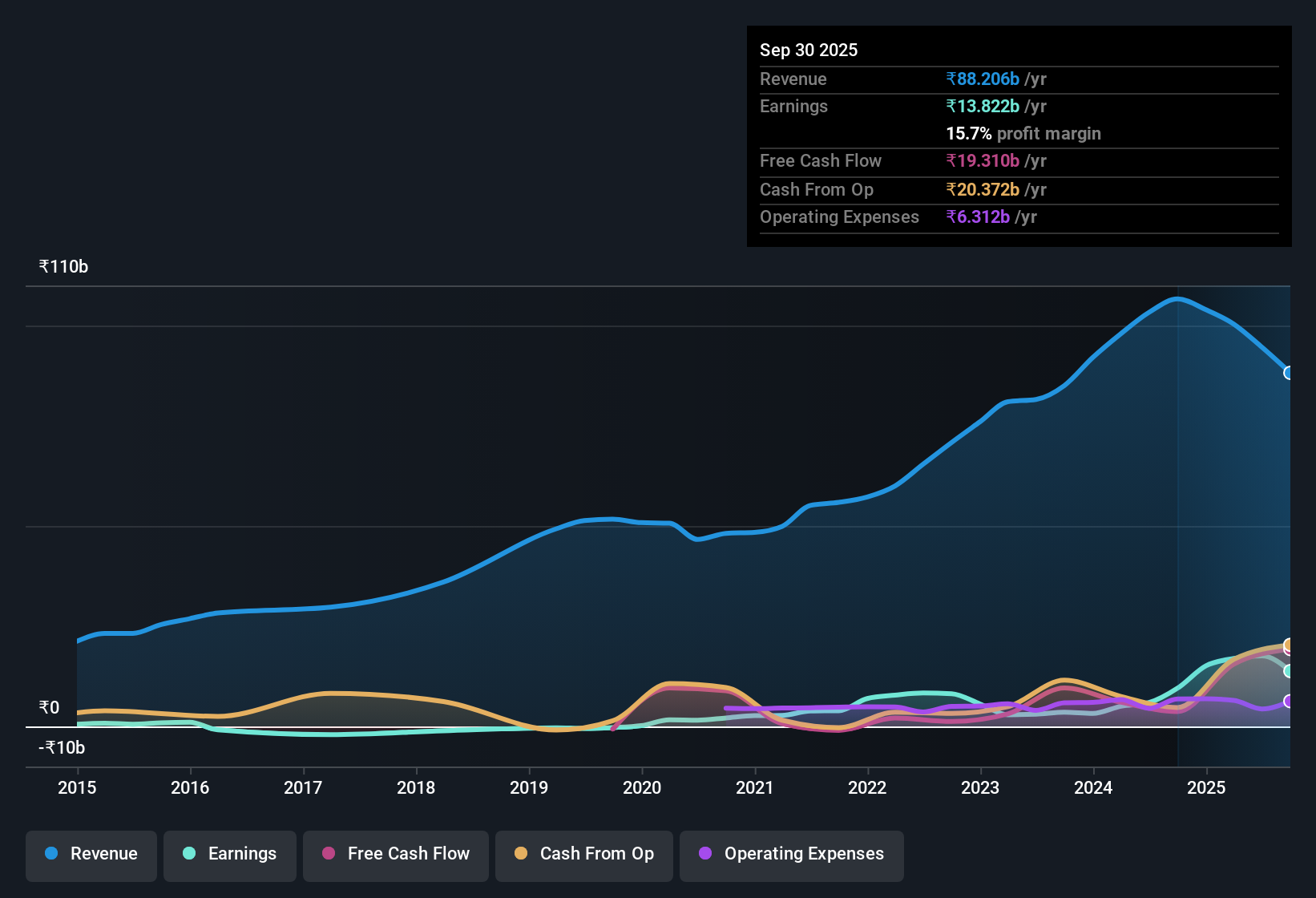Click the Cash From Op endpoint marker

[1288, 645]
